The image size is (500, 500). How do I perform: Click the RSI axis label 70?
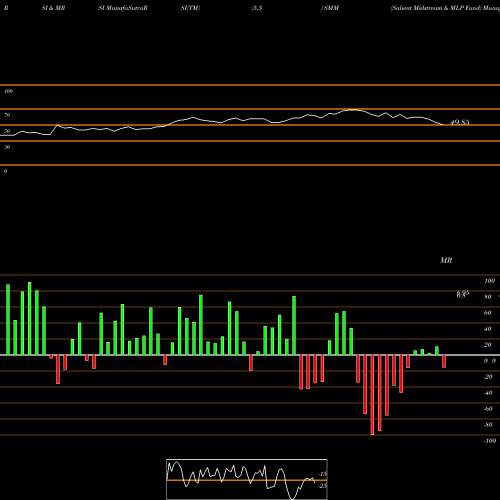tap(7, 115)
